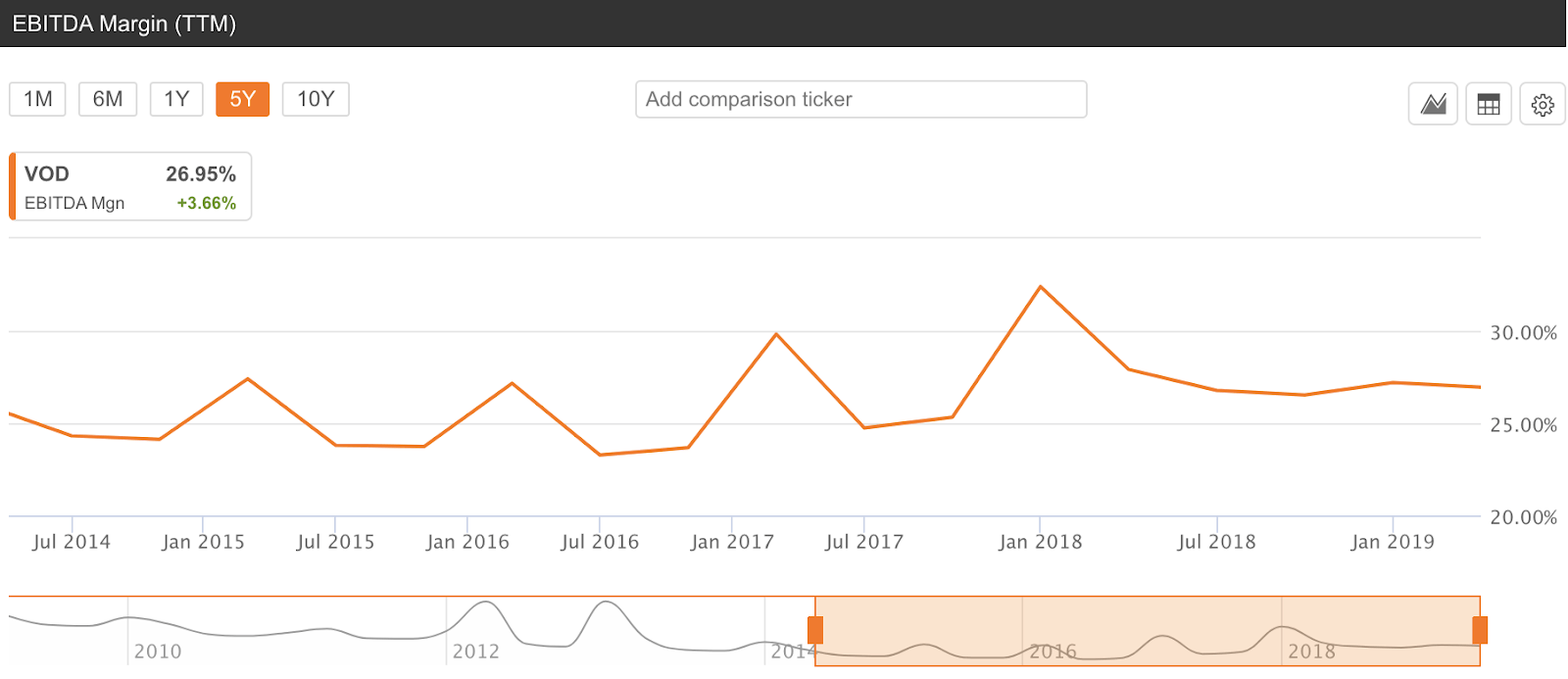The width and height of the screenshot is (1568, 679).
Task: Click the Jan 2018 x-axis label
Action: pyautogui.click(x=1041, y=542)
